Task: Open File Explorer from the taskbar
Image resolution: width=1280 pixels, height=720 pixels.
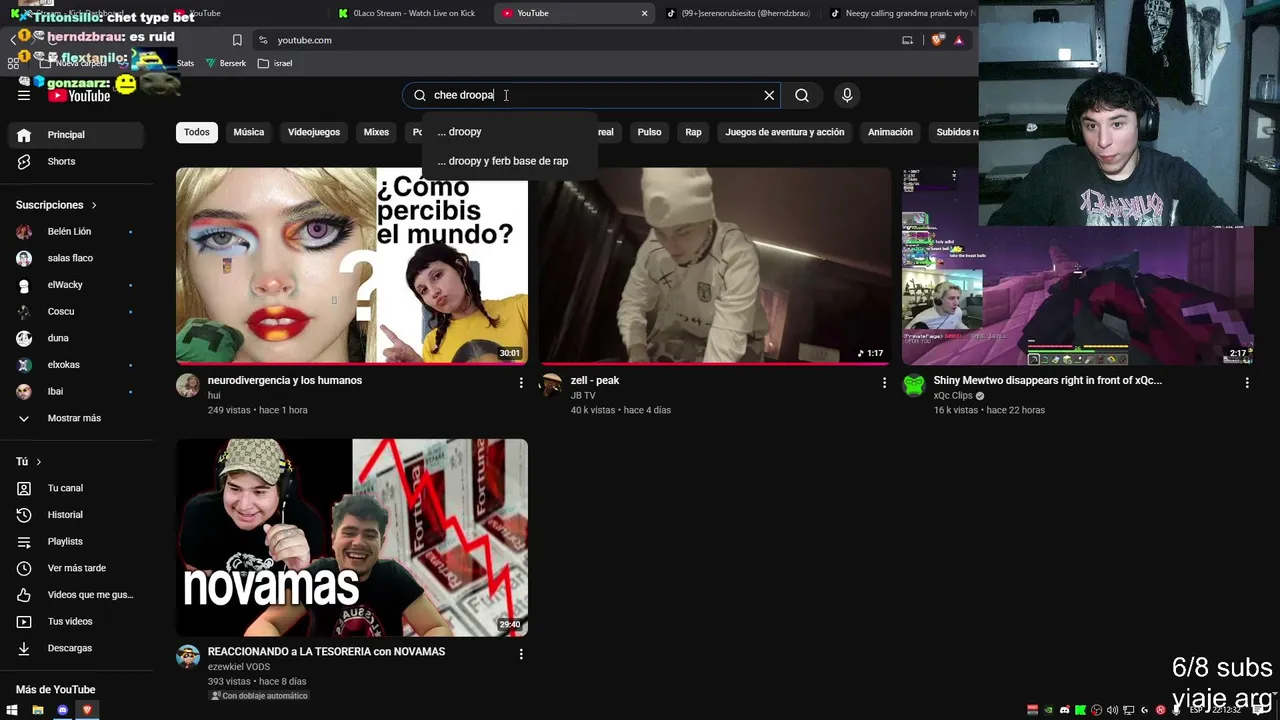Action: click(x=37, y=710)
